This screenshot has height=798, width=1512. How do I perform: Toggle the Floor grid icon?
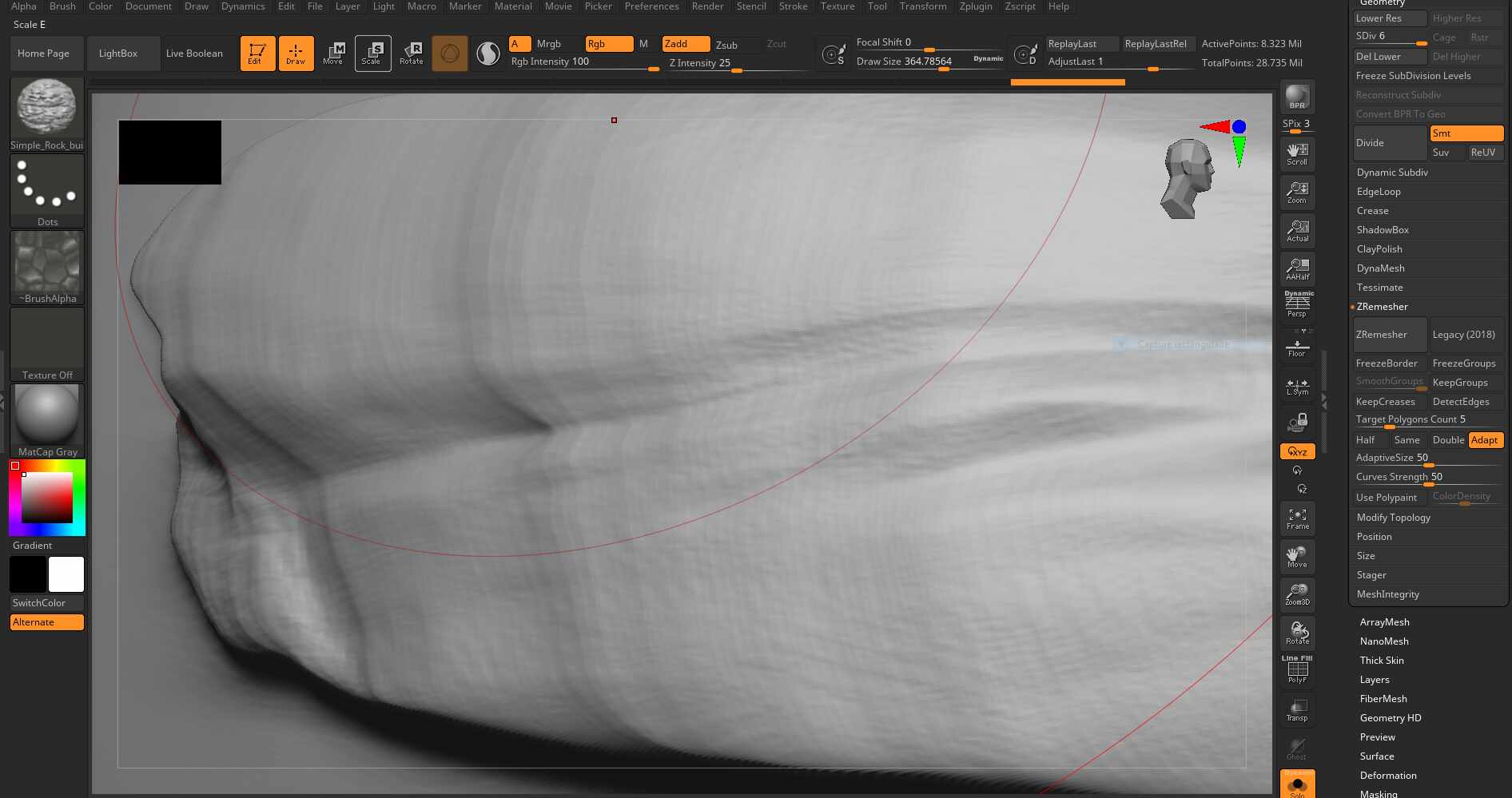coord(1297,347)
